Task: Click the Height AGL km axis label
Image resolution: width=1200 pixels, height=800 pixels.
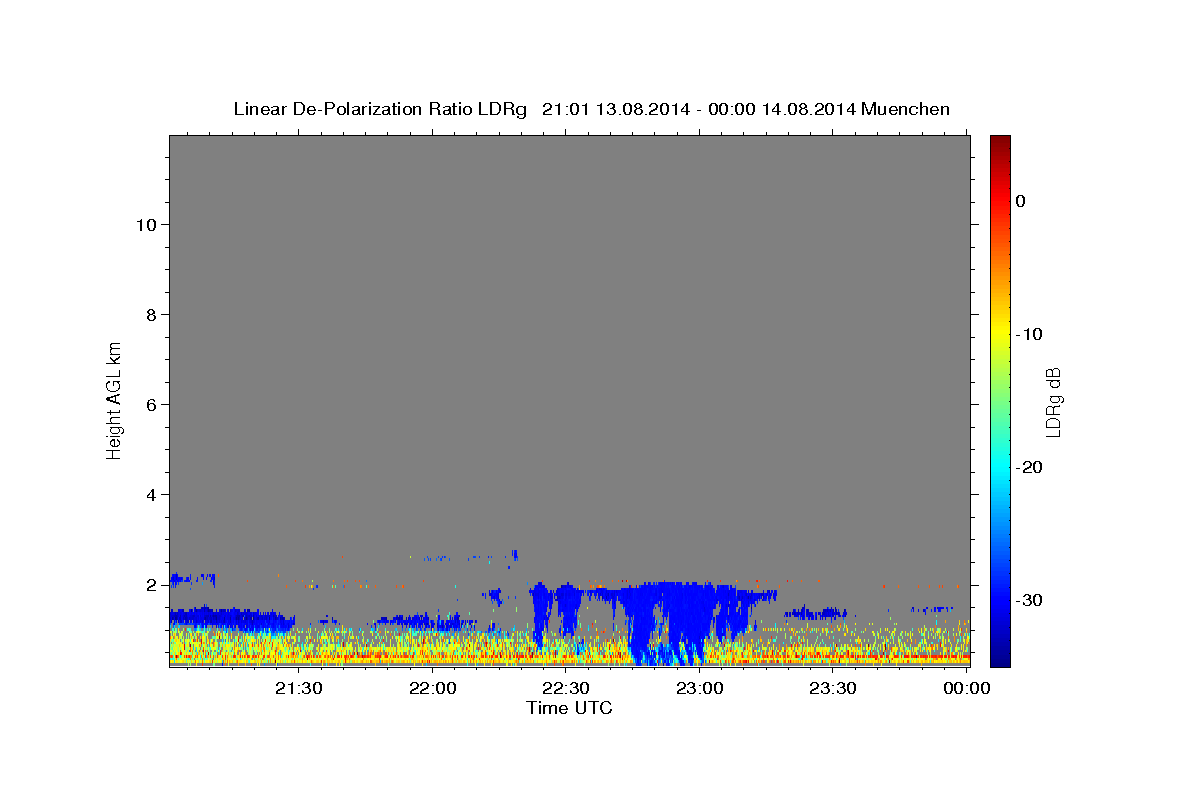Action: 115,400
